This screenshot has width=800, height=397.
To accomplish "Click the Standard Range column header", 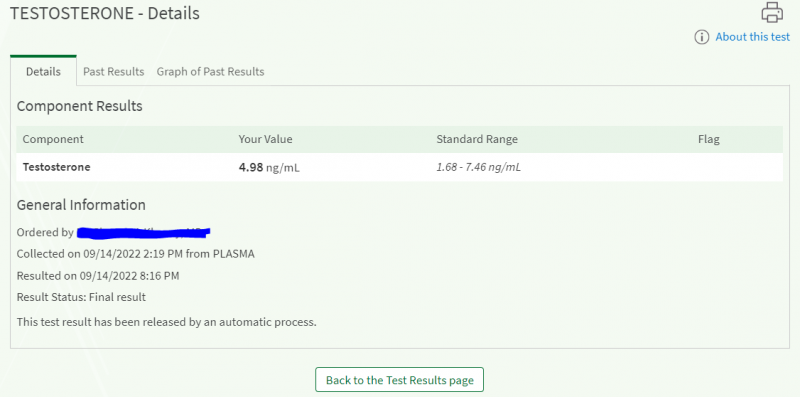I will [x=477, y=139].
